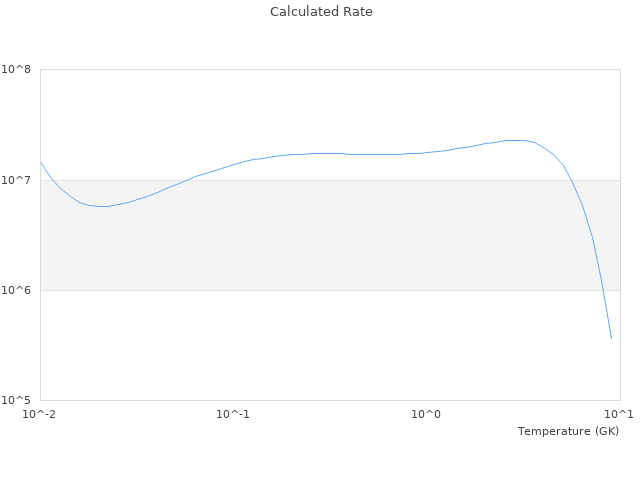Select the 10^6 y-axis tick label

[17, 290]
